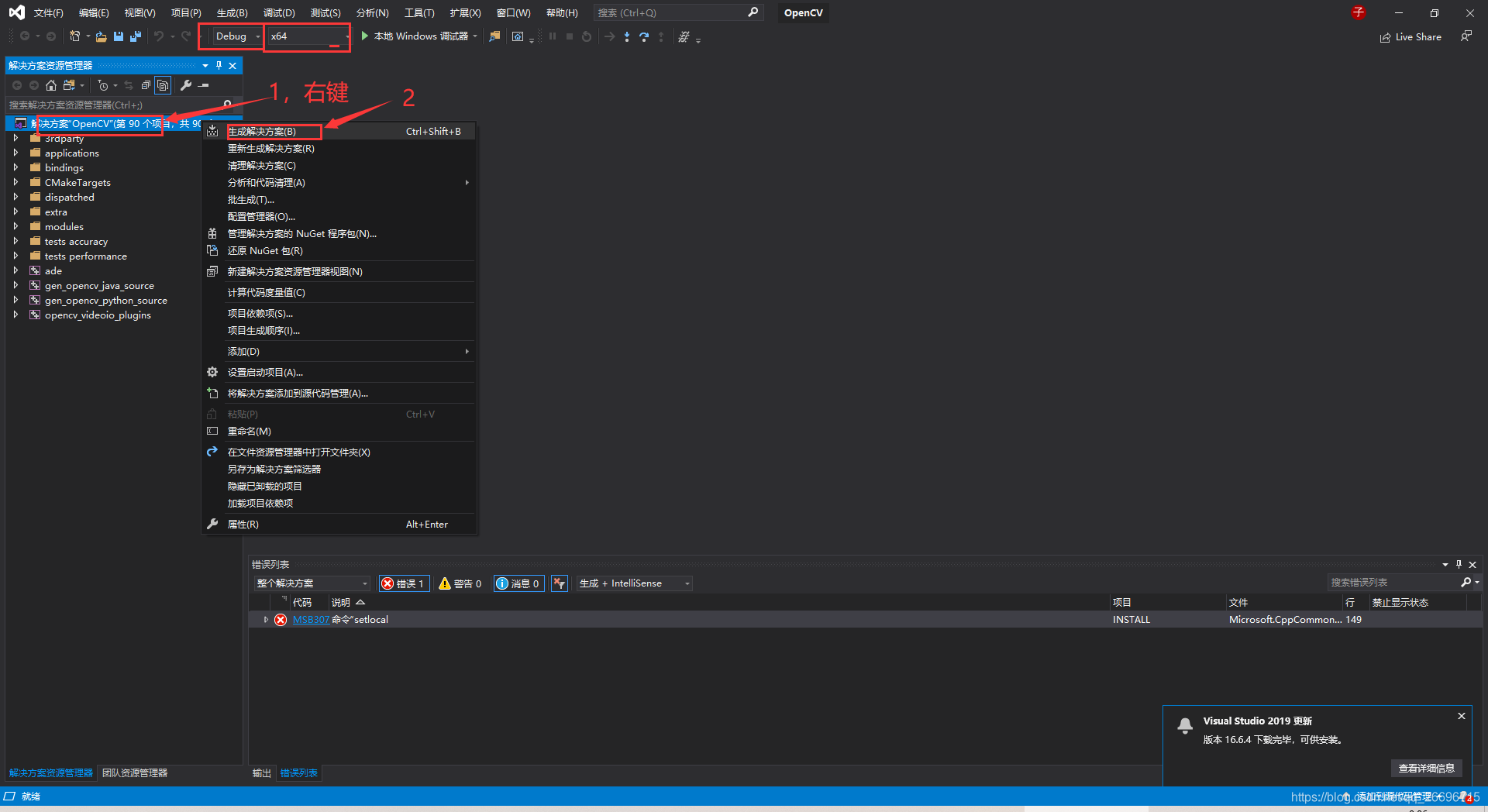The height and width of the screenshot is (812, 1488).
Task: Open the Debug configuration dropdown
Action: pyautogui.click(x=236, y=36)
